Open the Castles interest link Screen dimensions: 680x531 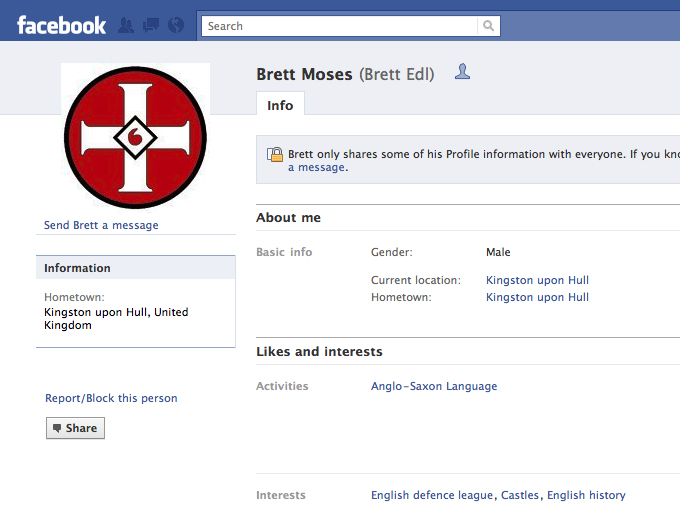520,495
